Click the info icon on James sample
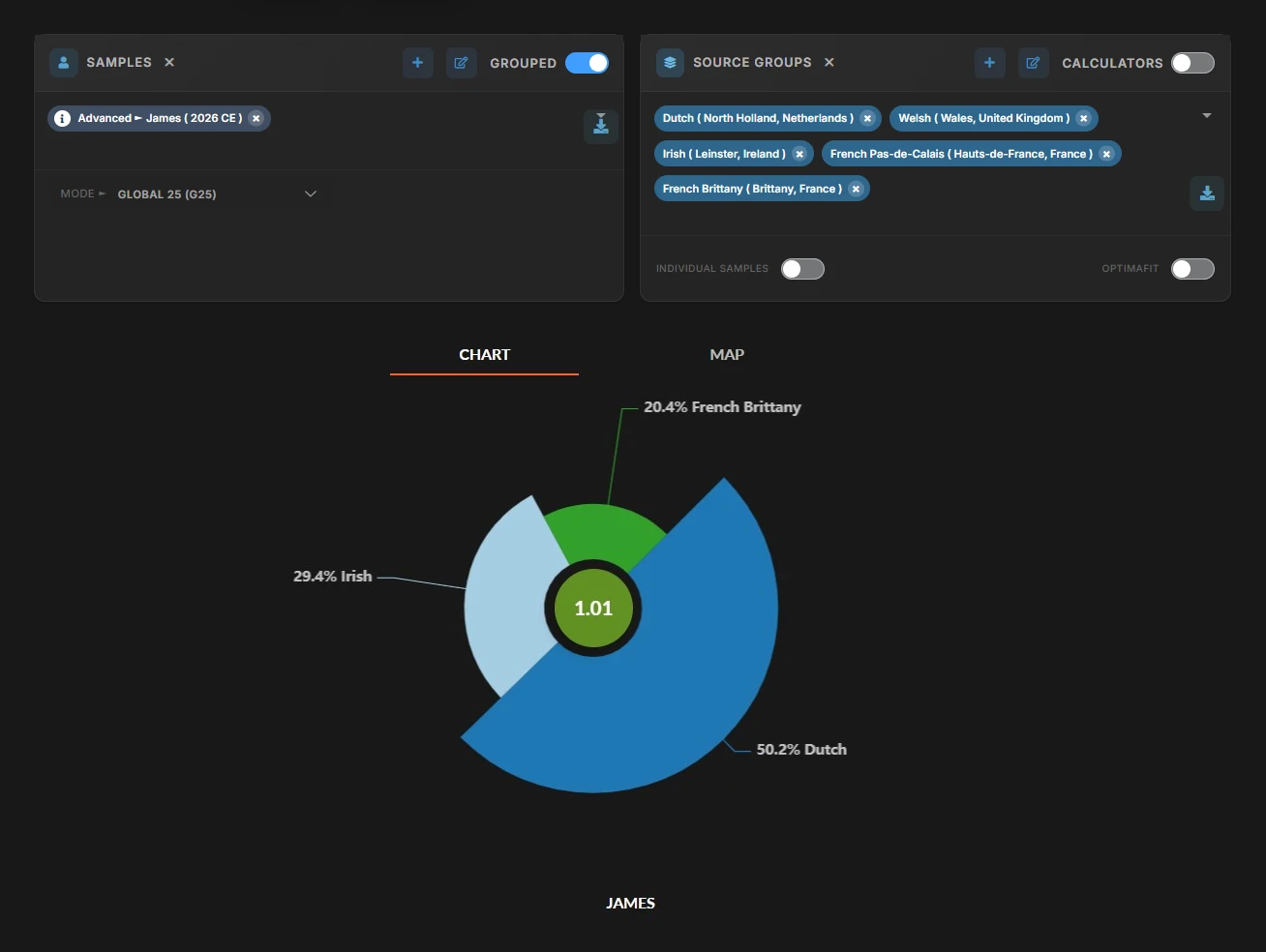The image size is (1266, 952). [63, 118]
